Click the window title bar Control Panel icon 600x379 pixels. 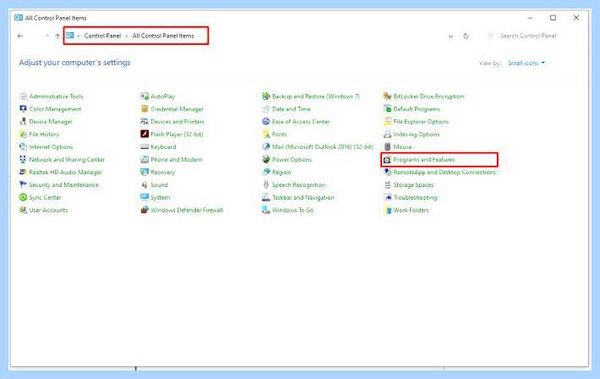18,18
